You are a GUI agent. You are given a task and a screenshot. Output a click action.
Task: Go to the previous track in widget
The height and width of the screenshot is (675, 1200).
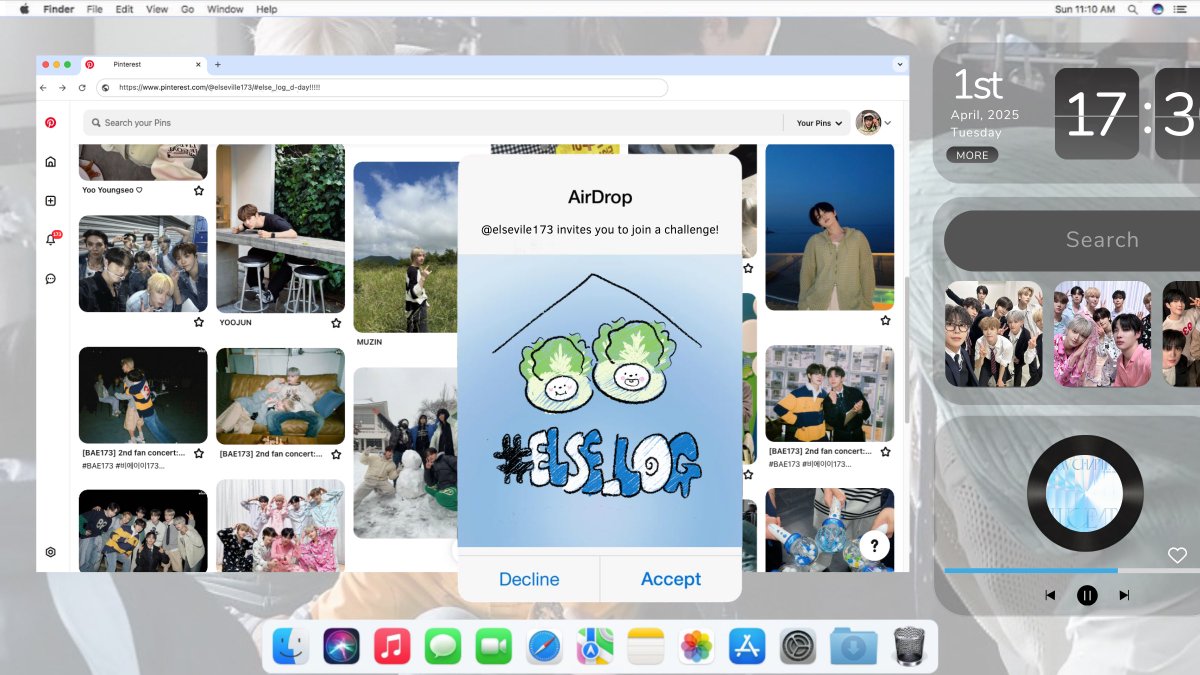point(1050,595)
